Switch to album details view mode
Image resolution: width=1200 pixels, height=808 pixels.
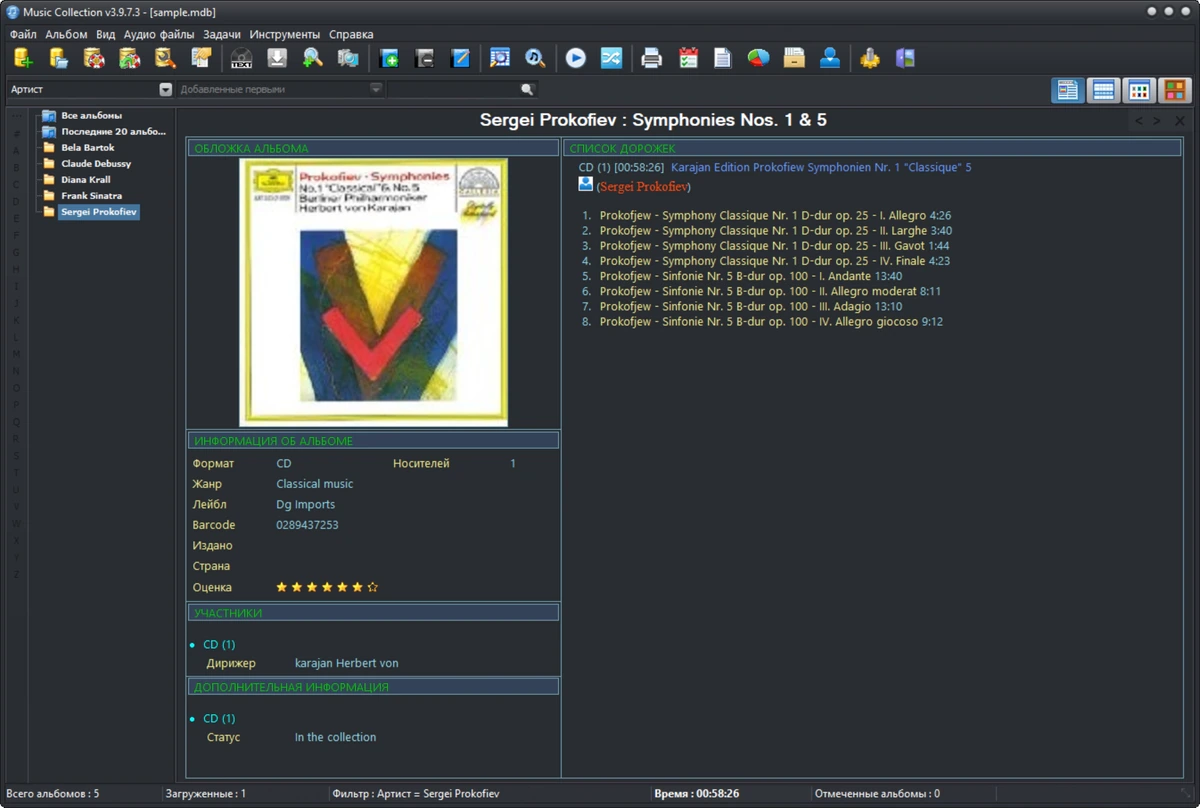click(x=1067, y=90)
